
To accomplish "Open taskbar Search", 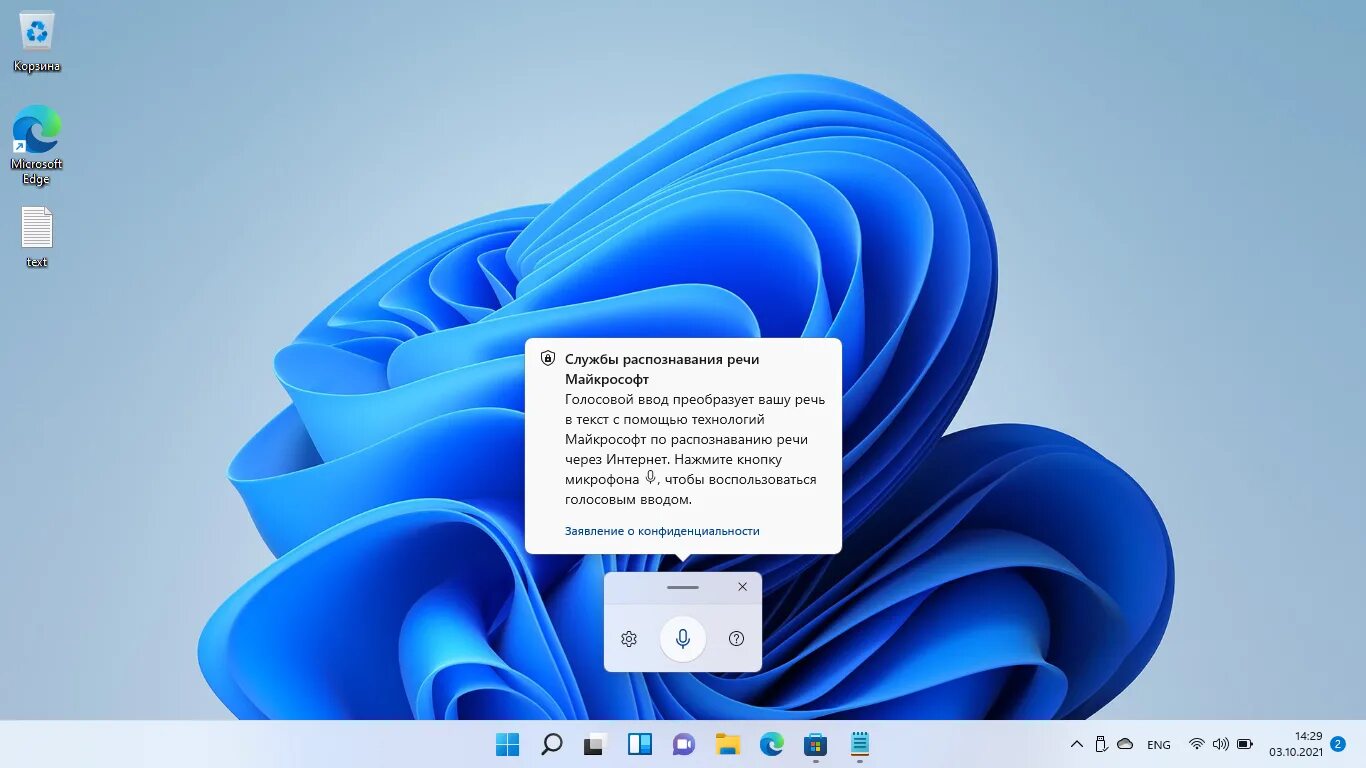I will [552, 744].
